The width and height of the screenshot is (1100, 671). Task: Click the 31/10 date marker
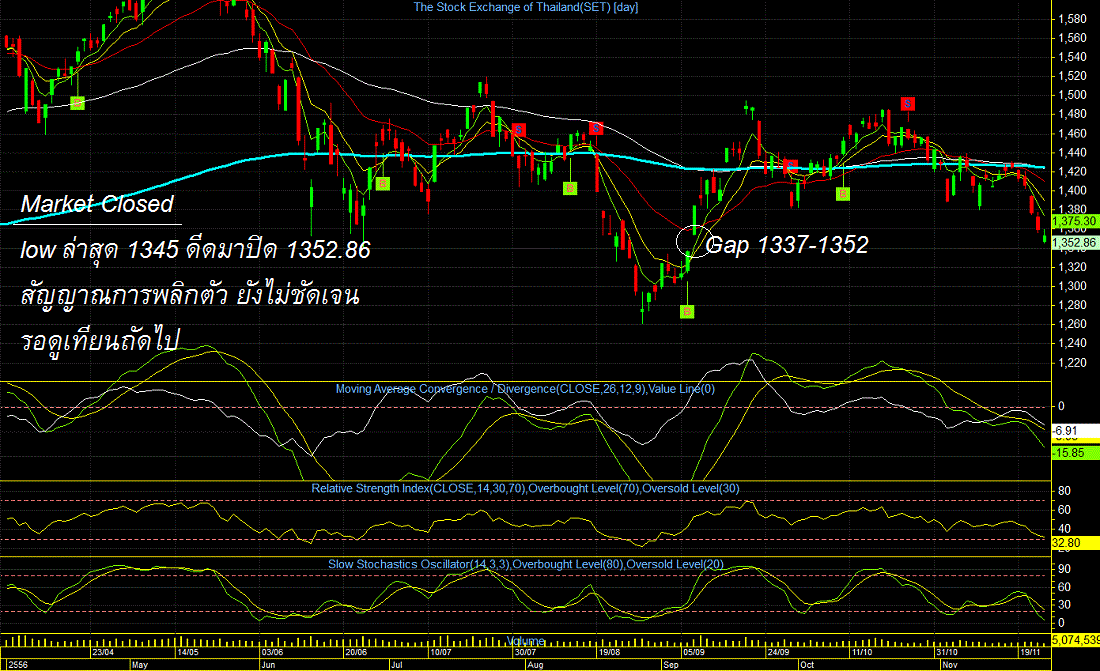(x=946, y=652)
